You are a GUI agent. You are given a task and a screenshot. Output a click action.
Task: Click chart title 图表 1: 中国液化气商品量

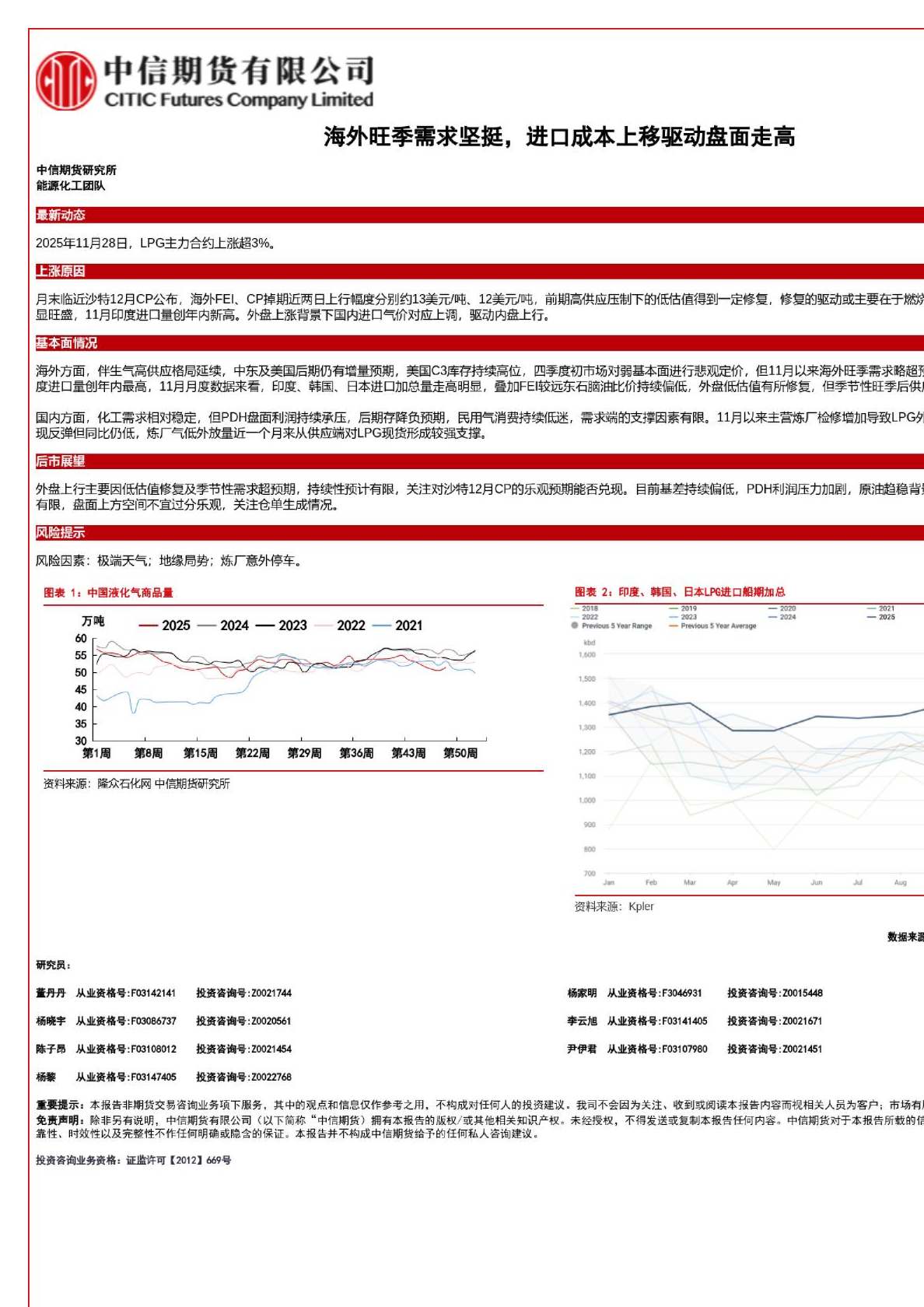coord(108,593)
